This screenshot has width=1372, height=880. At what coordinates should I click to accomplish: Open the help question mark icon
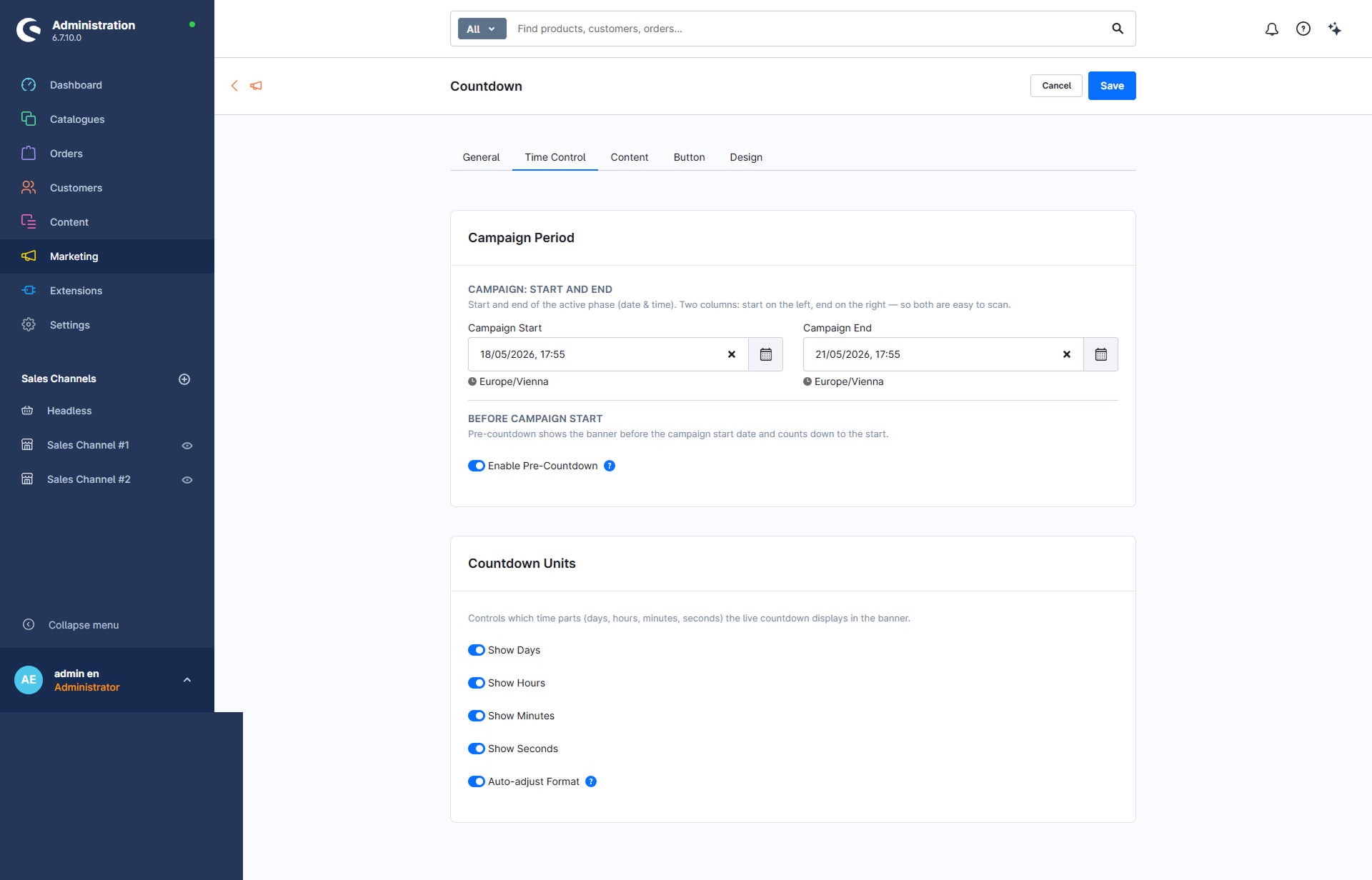pyautogui.click(x=1303, y=29)
